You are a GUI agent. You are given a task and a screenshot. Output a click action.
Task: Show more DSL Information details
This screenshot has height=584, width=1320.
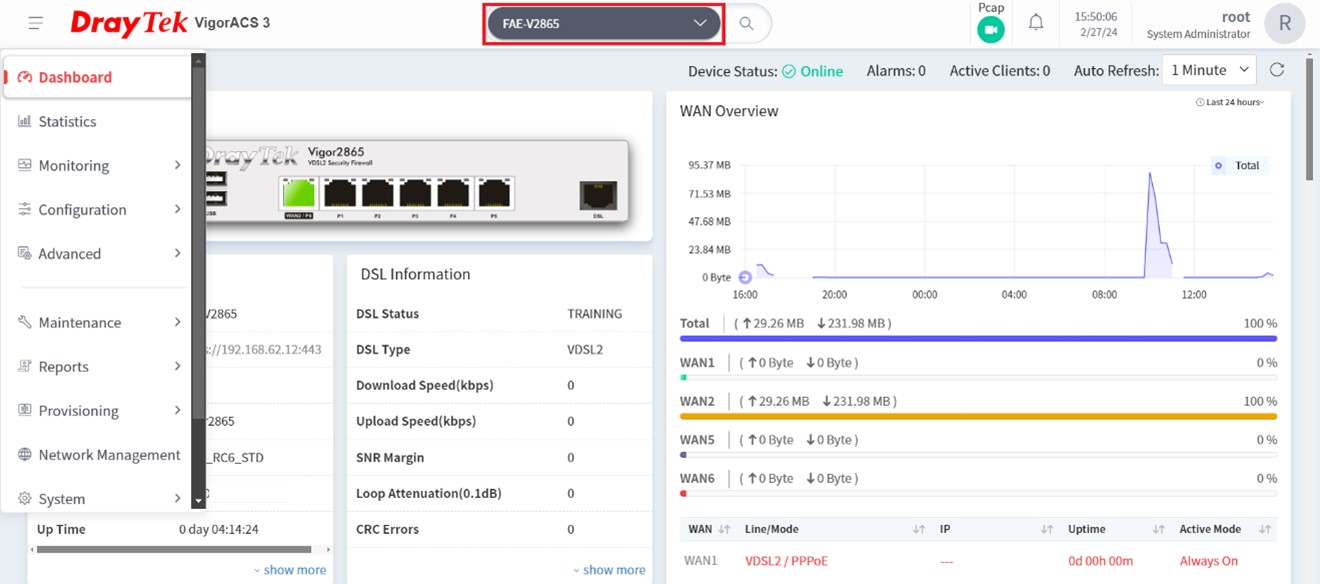tap(609, 570)
